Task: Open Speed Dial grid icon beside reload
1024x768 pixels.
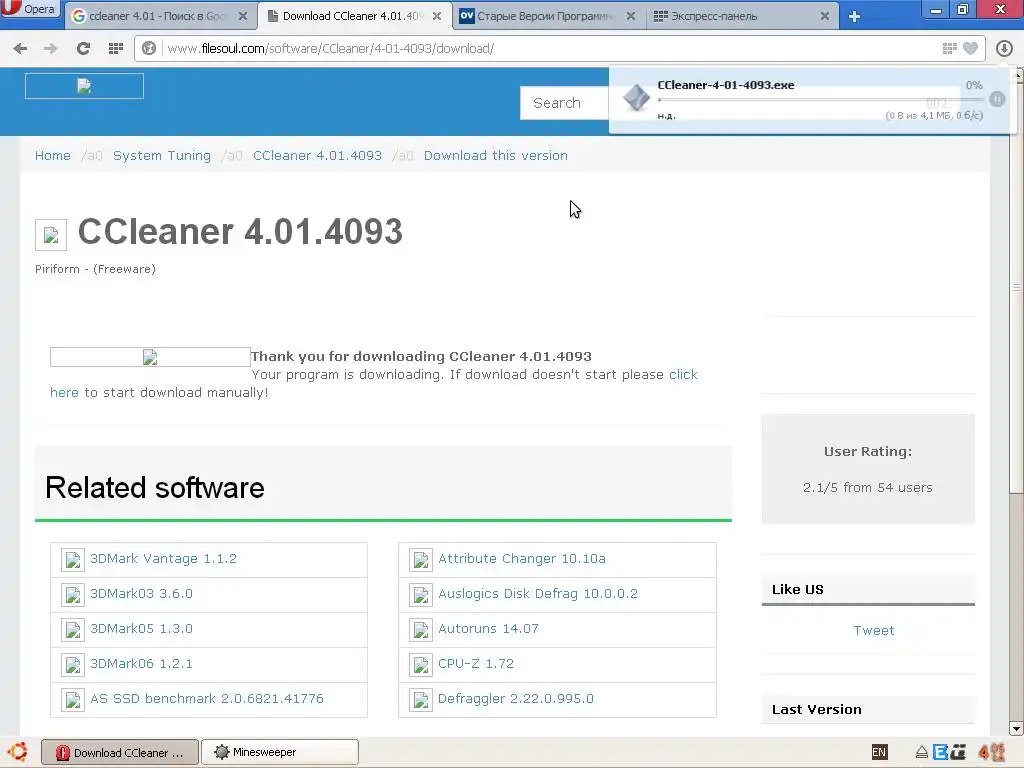Action: 116,48
